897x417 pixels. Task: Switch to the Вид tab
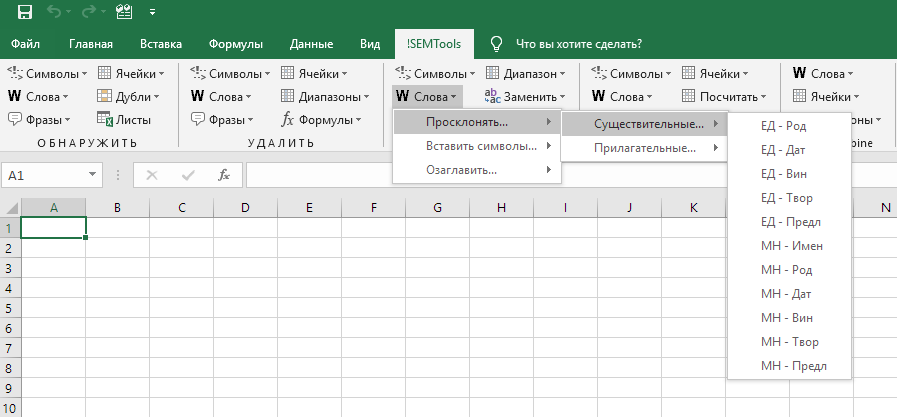point(370,44)
